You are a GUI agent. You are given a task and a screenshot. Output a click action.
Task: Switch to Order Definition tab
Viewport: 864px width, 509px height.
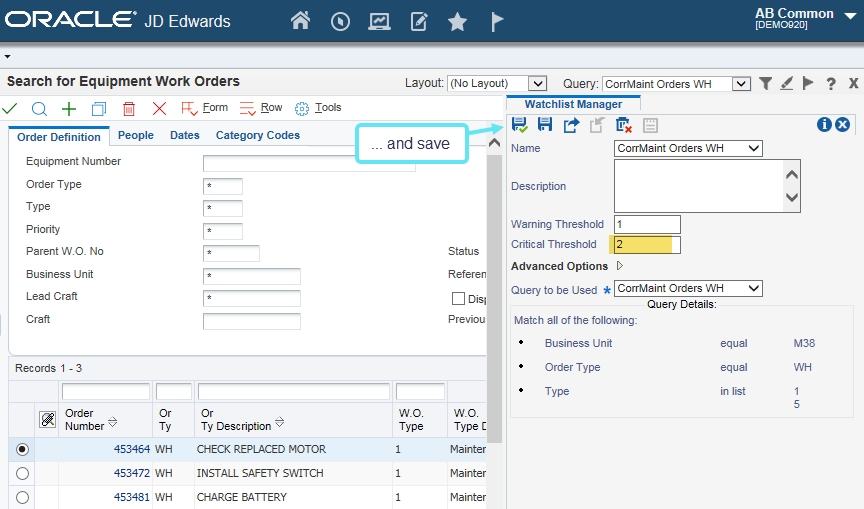point(59,137)
